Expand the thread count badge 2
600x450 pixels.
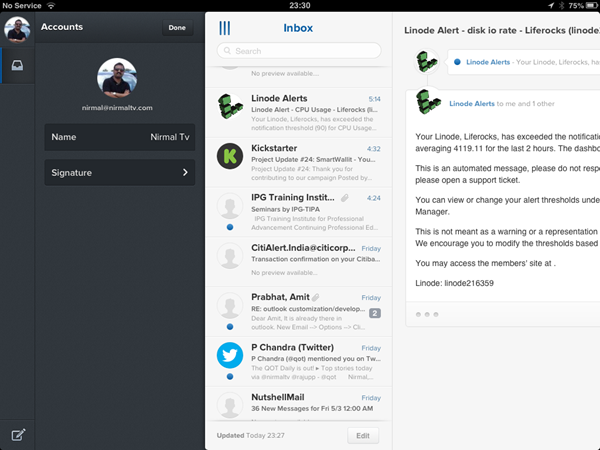click(x=375, y=313)
